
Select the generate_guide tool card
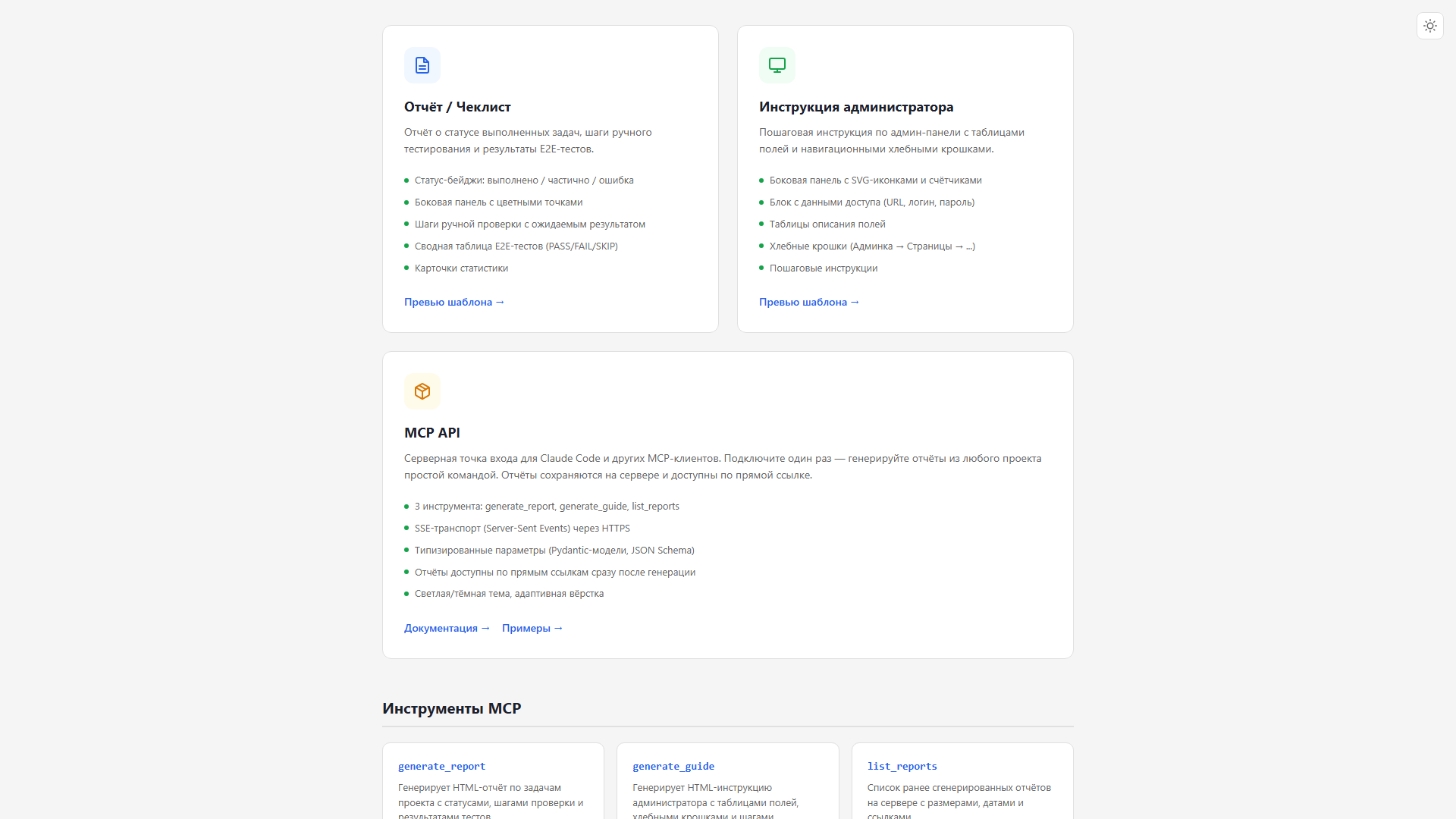[727, 781]
